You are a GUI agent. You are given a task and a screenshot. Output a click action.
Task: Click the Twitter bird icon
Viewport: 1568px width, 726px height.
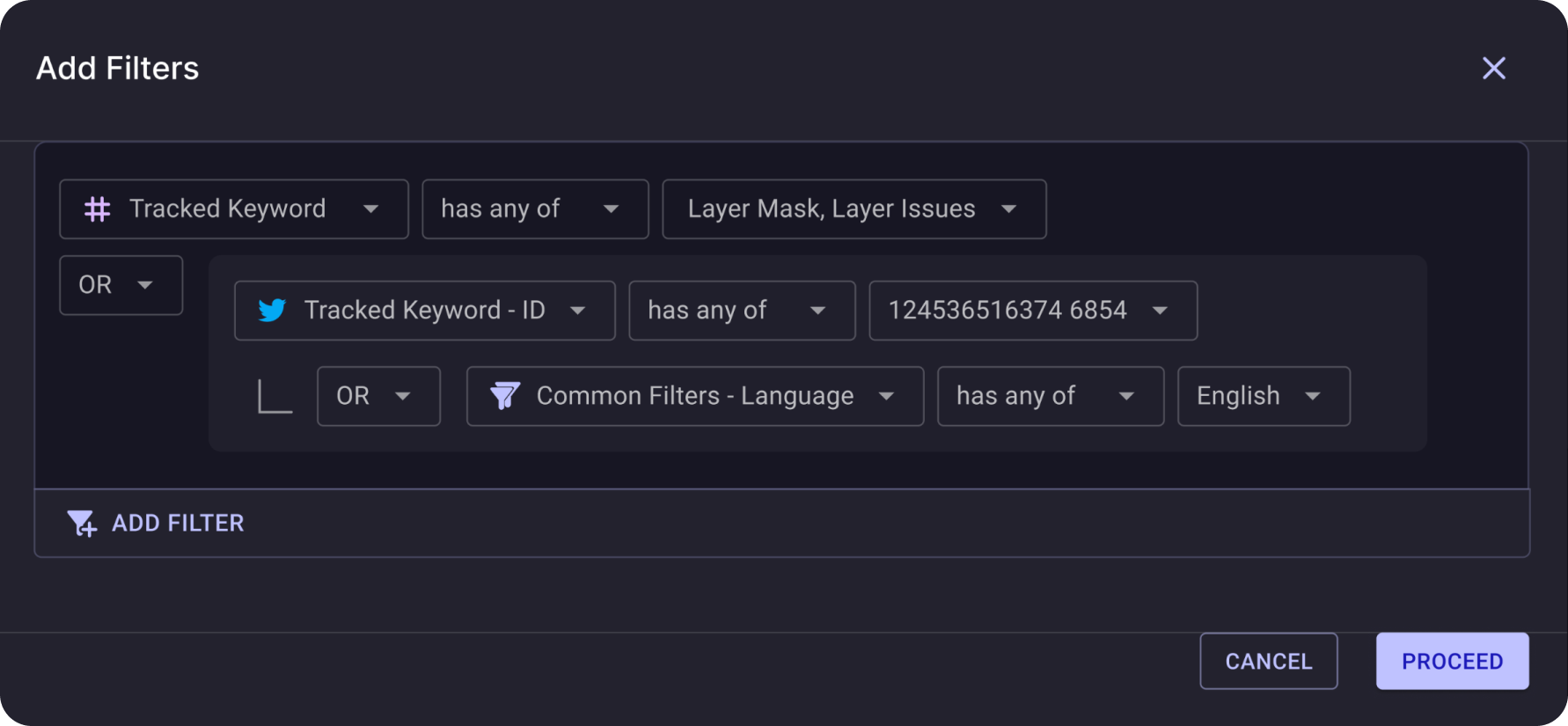tap(272, 311)
